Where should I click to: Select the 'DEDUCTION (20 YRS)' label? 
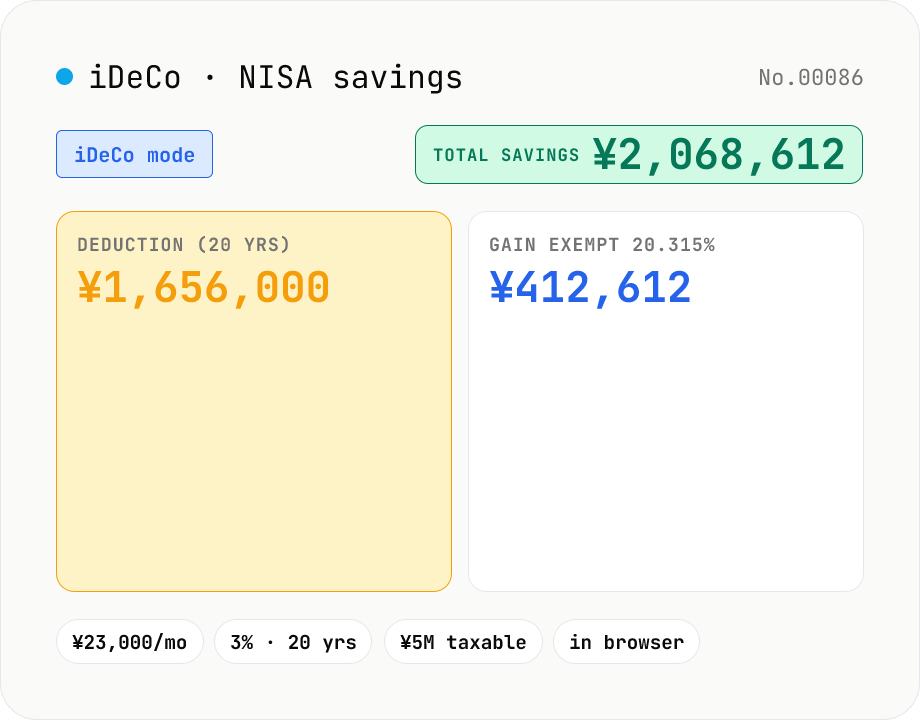184,245
